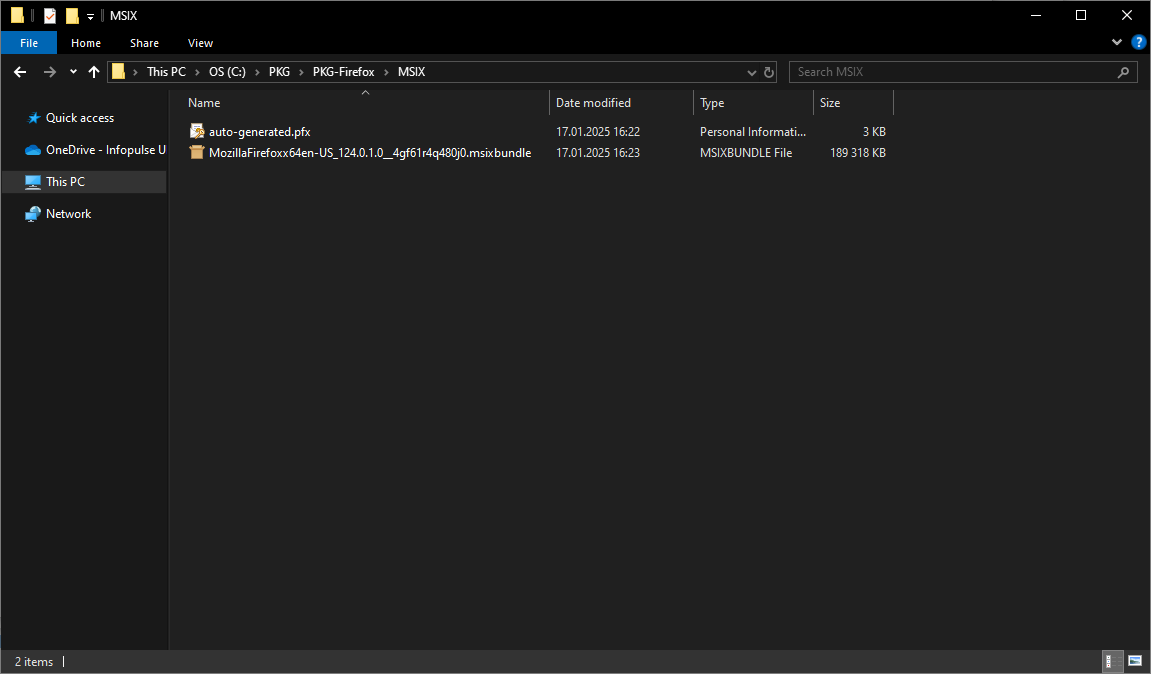Viewport: 1151px width, 674px height.
Task: Select the MozillaFirefox msixbundle file
Action: [x=370, y=153]
